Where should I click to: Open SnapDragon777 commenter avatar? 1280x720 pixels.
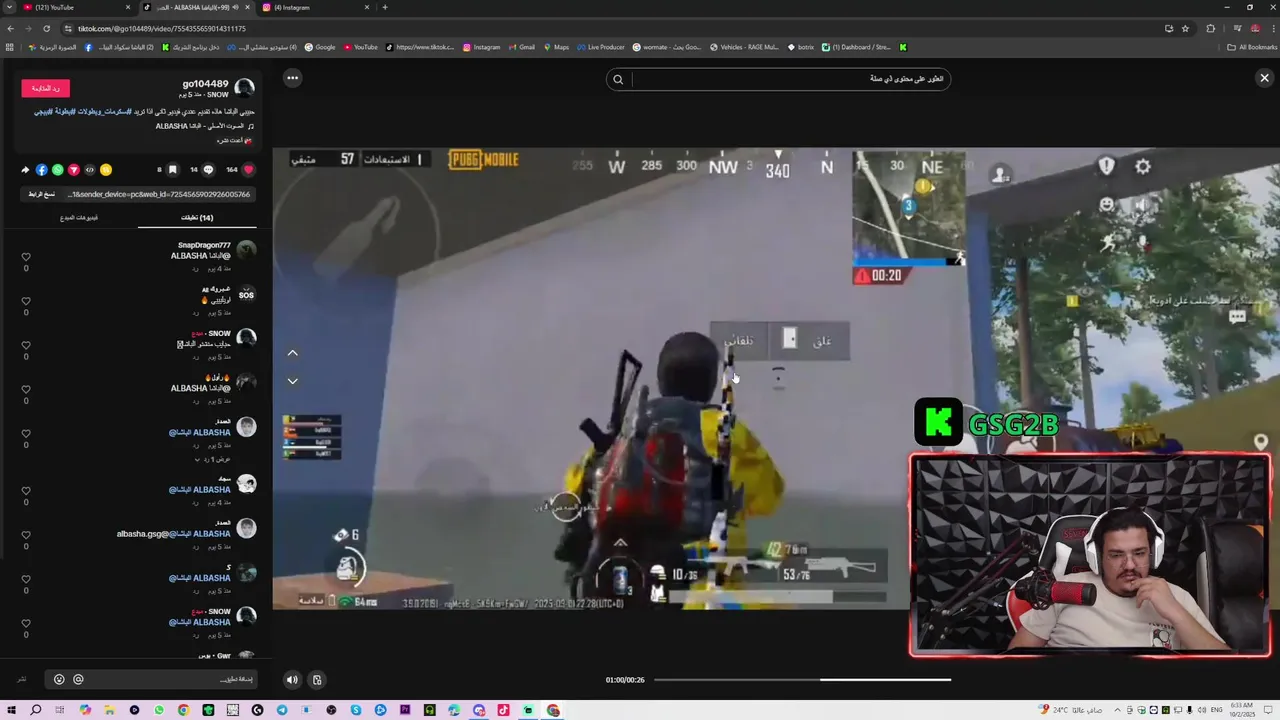coord(246,250)
